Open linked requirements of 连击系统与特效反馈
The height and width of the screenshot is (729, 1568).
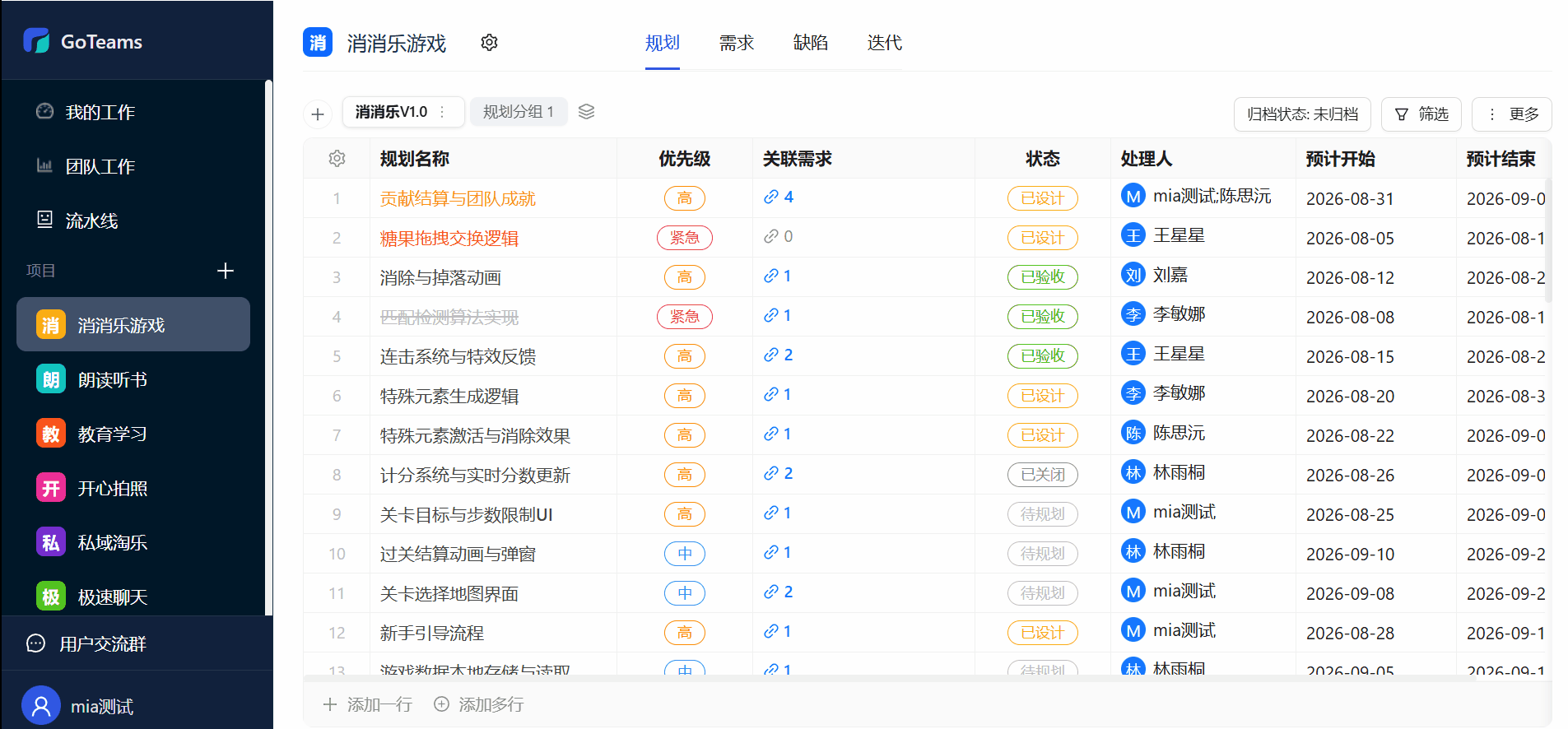click(x=779, y=355)
